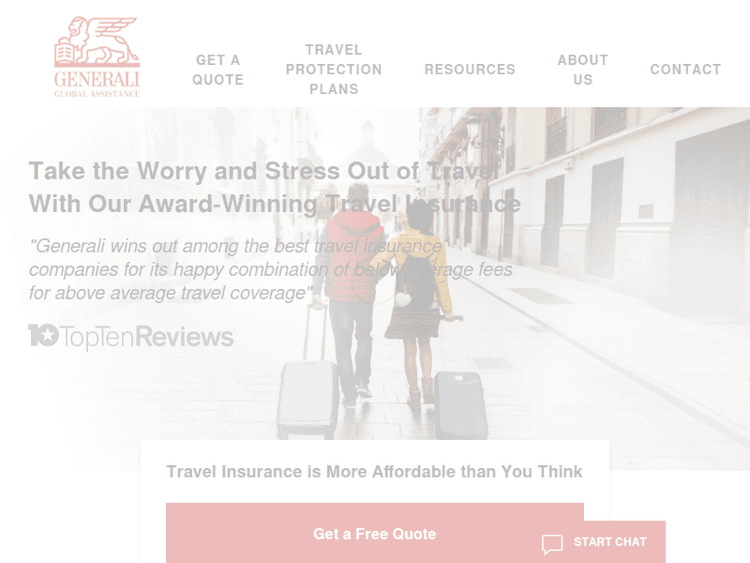The image size is (750, 563).
Task: Click the GENERALI Global Assistance wordmark
Action: 97,84
